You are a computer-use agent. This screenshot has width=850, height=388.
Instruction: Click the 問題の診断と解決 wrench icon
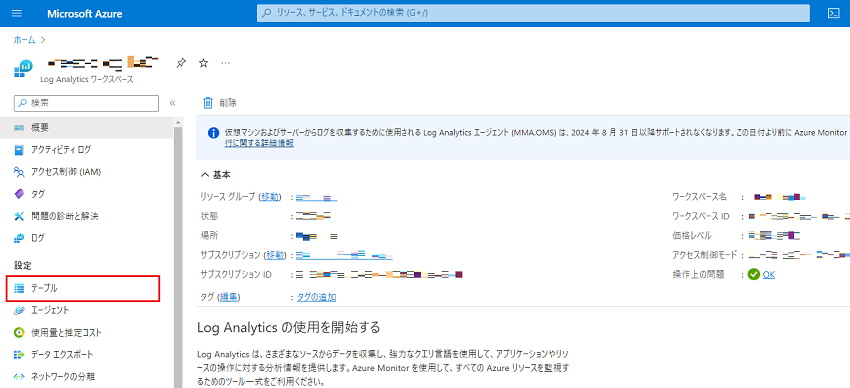click(x=19, y=216)
